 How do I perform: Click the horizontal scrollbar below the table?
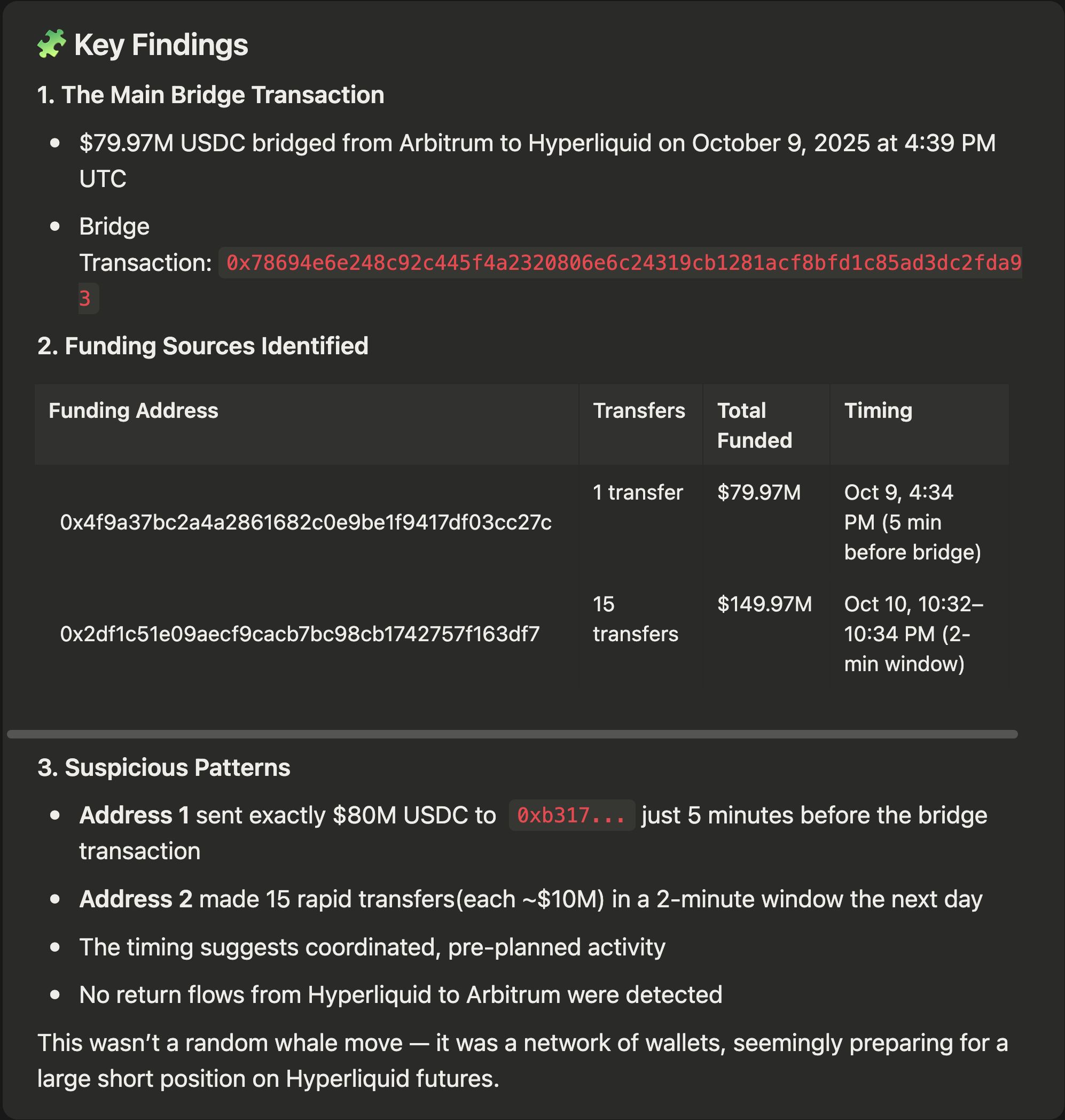(x=512, y=734)
